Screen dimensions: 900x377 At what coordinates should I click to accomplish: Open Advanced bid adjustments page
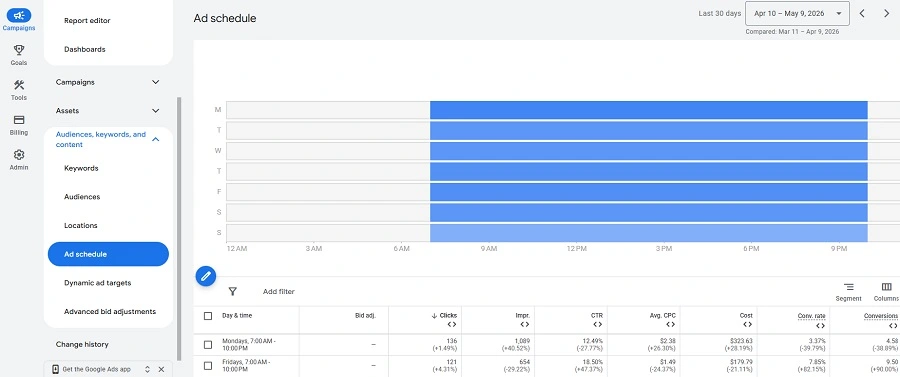pyautogui.click(x=110, y=312)
